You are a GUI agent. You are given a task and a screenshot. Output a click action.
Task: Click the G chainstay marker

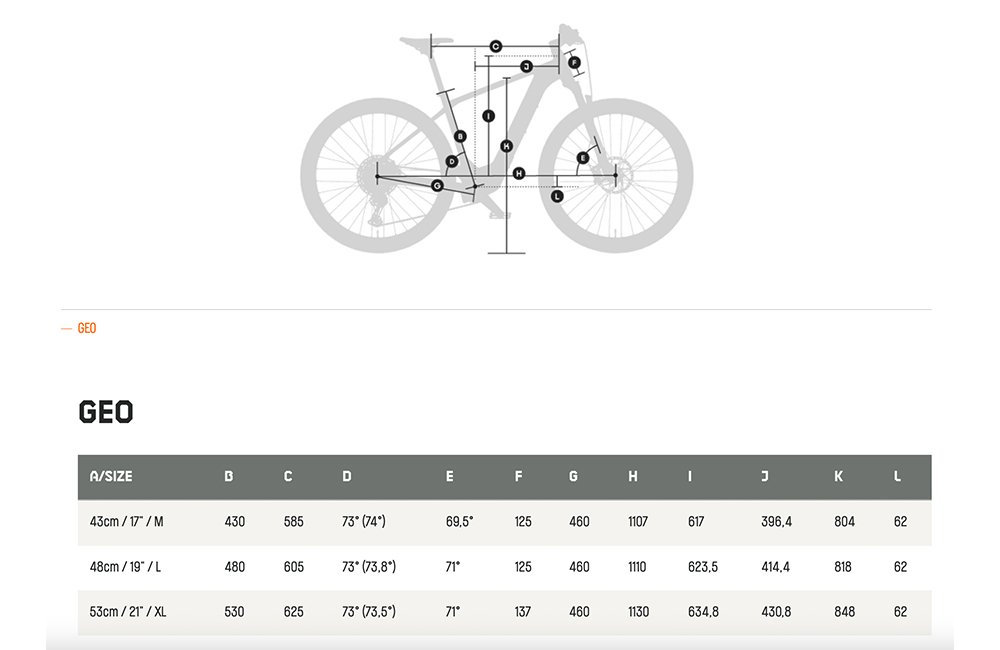pos(437,186)
